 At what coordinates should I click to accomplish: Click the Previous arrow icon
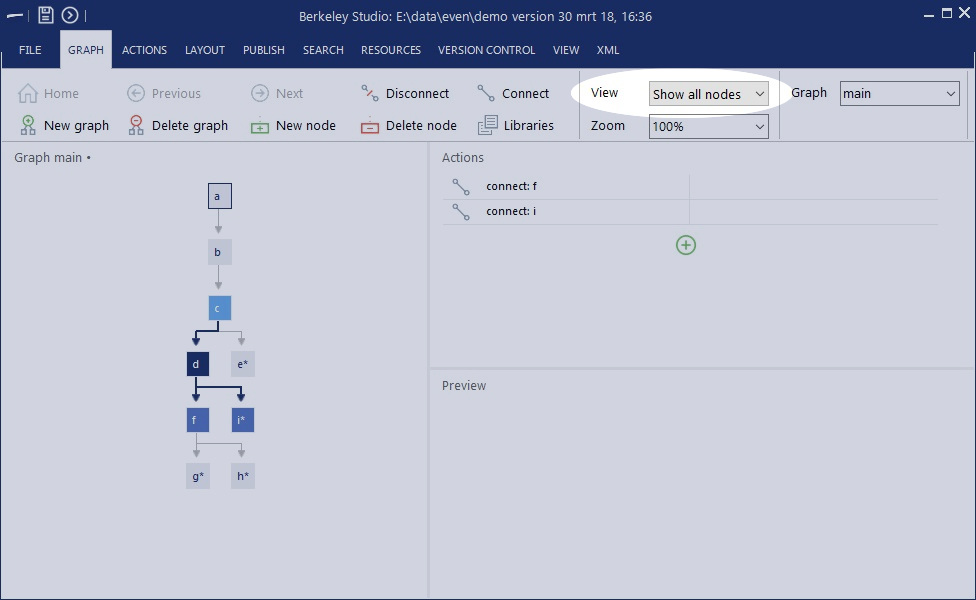(136, 93)
